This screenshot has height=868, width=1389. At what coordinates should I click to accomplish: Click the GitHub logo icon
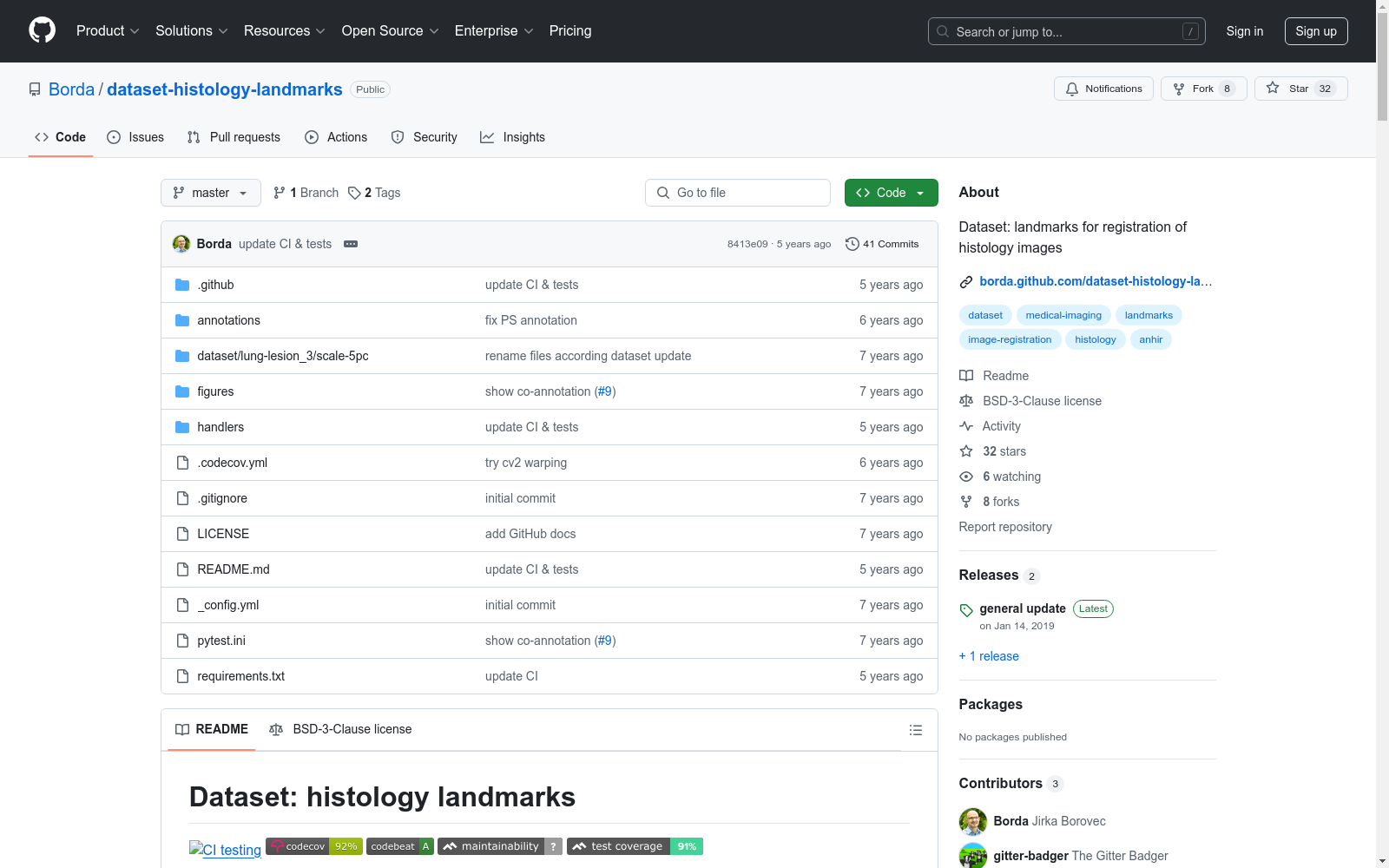pyautogui.click(x=42, y=30)
